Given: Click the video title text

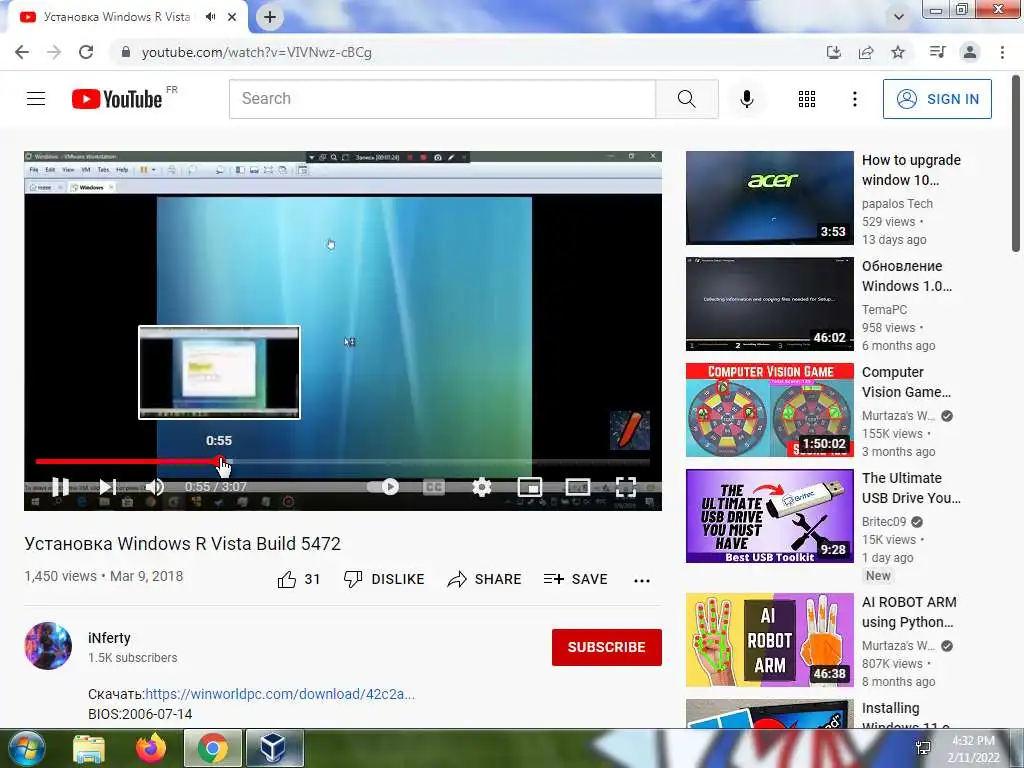Looking at the screenshot, I should click(x=183, y=543).
